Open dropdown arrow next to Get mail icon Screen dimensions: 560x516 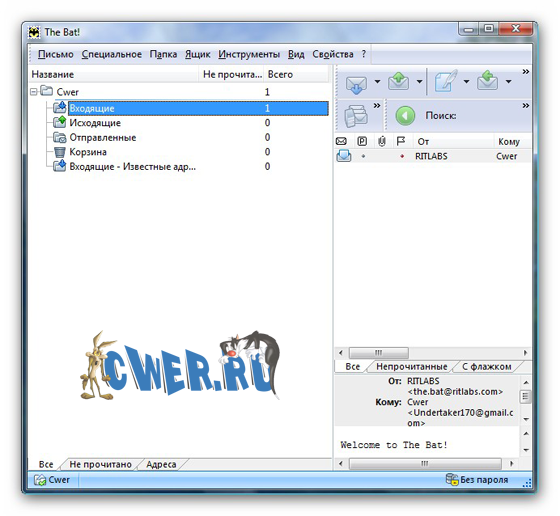click(x=377, y=82)
